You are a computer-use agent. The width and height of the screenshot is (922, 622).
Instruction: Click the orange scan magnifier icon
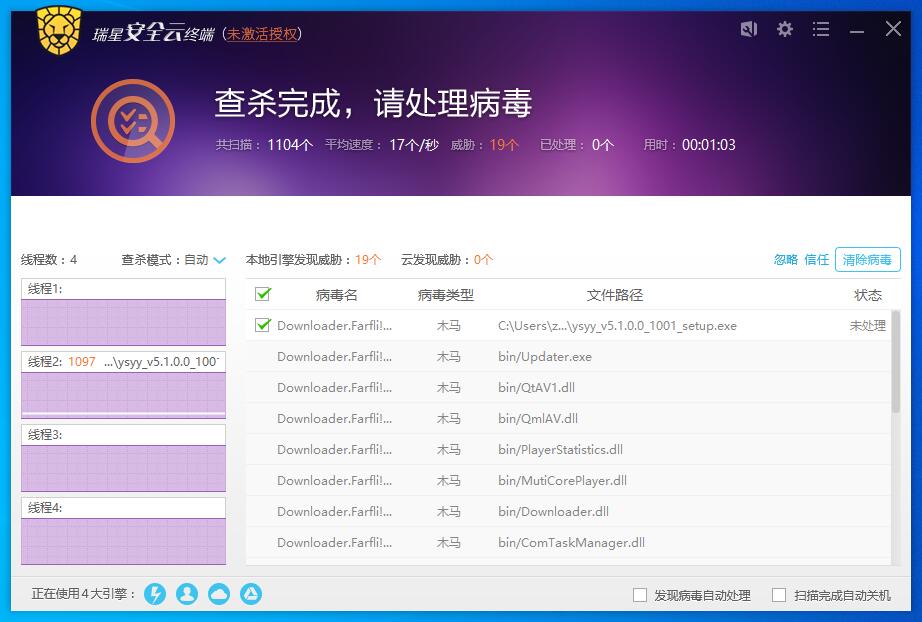(x=133, y=121)
